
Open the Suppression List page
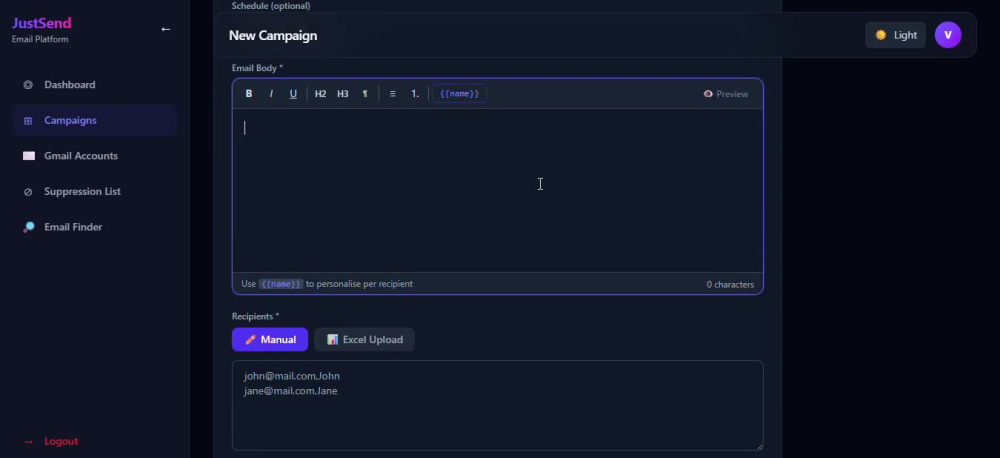(94, 191)
